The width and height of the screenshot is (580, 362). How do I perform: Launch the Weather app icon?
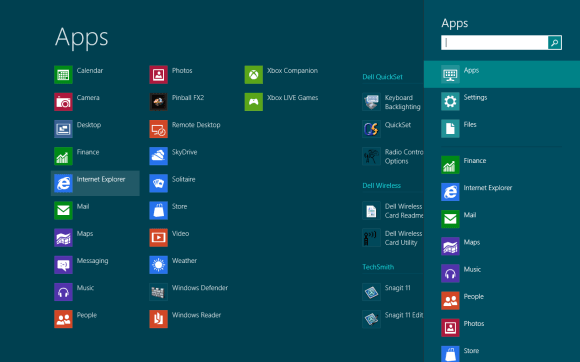click(158, 265)
